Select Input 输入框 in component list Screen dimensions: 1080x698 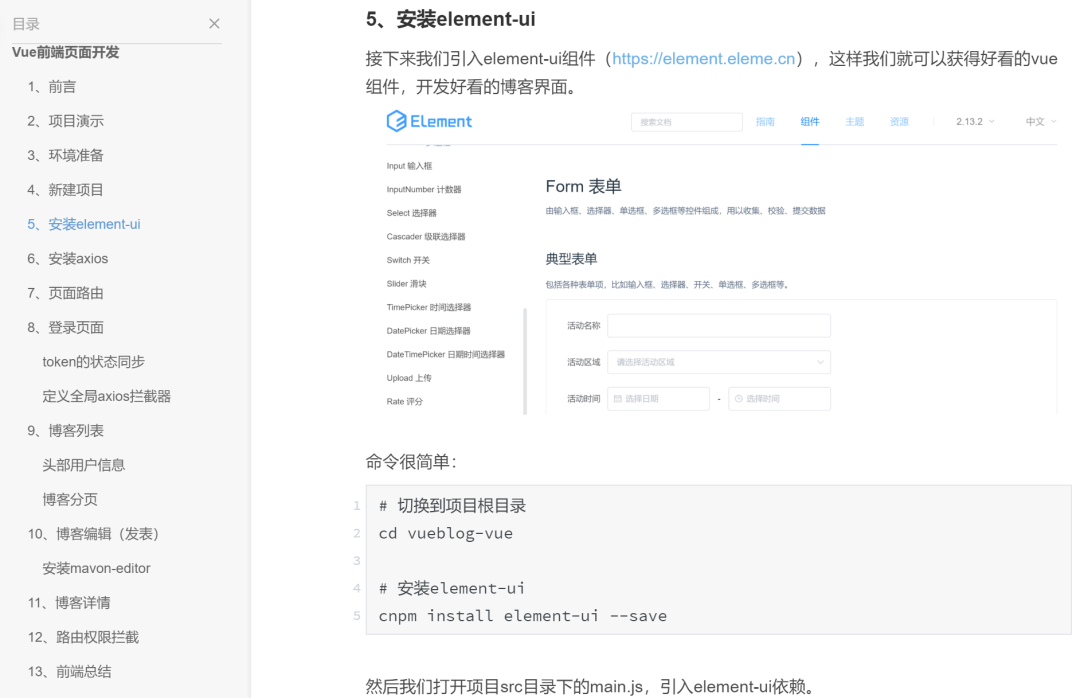click(x=409, y=166)
